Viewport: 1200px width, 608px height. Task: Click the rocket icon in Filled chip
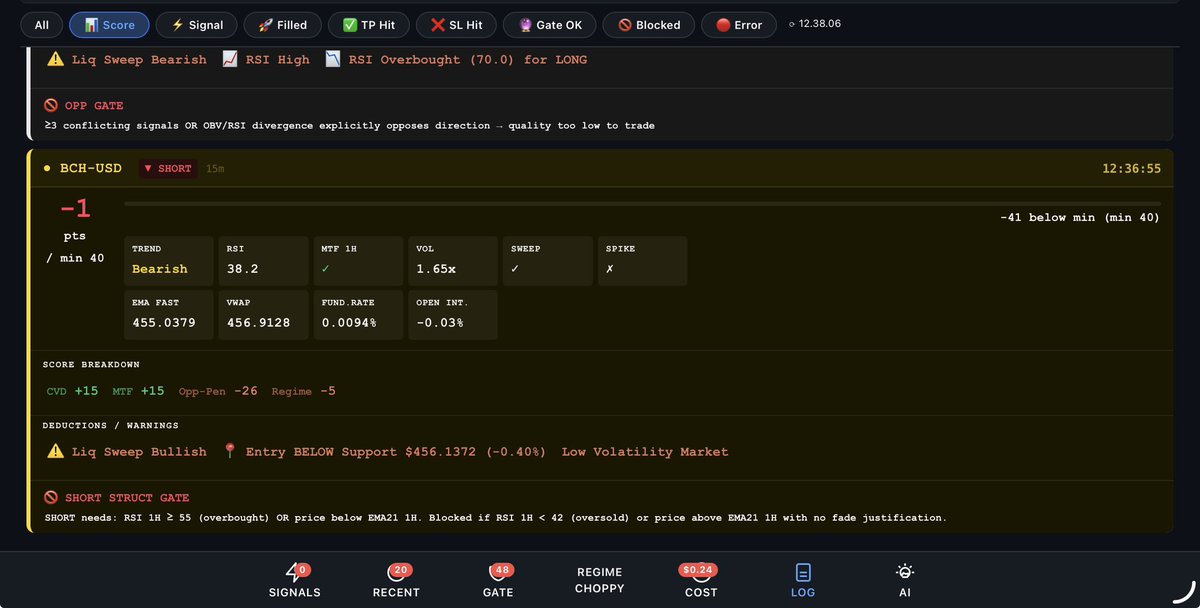click(x=265, y=25)
